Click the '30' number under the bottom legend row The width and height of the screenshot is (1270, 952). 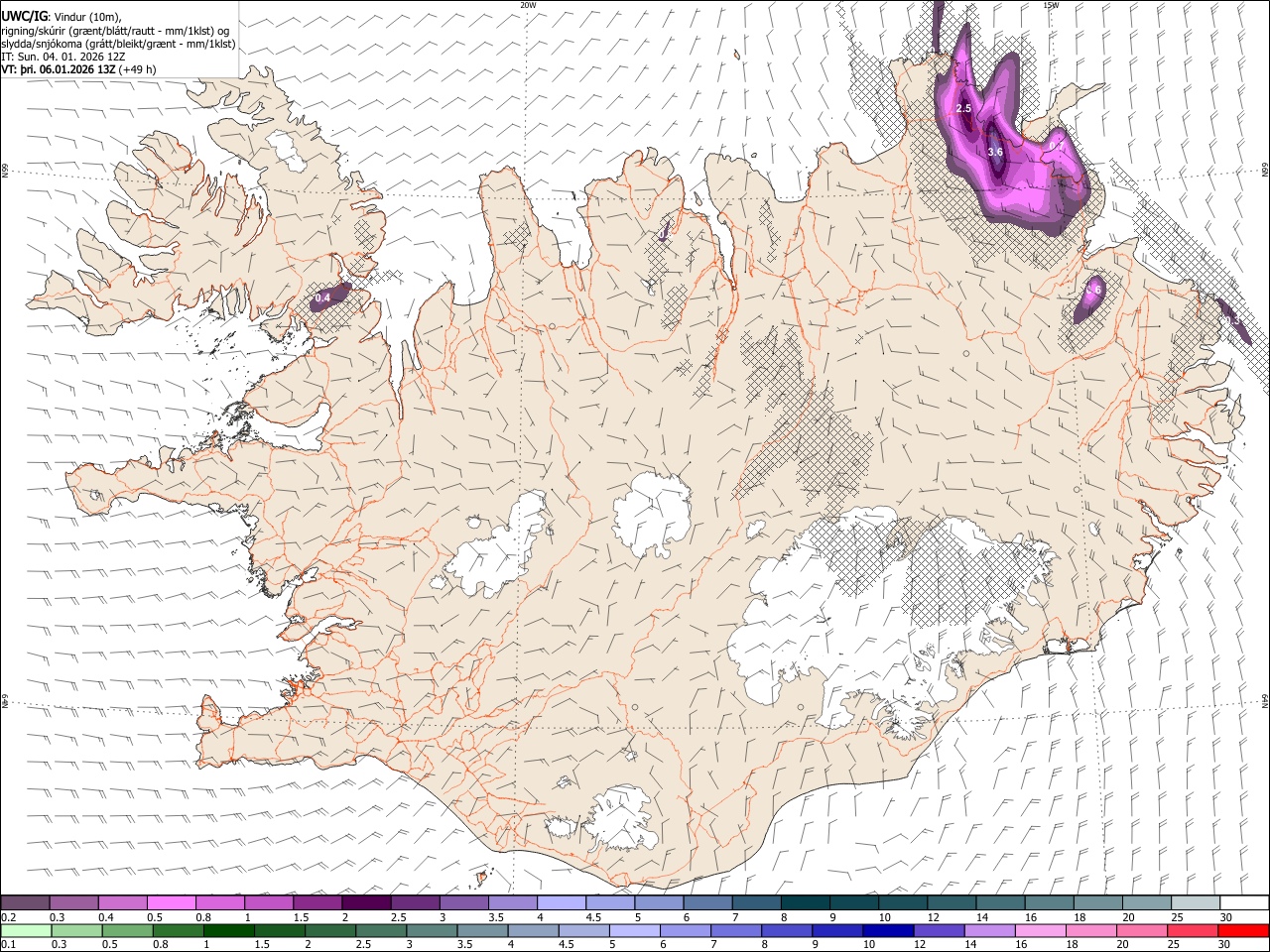(x=1225, y=945)
